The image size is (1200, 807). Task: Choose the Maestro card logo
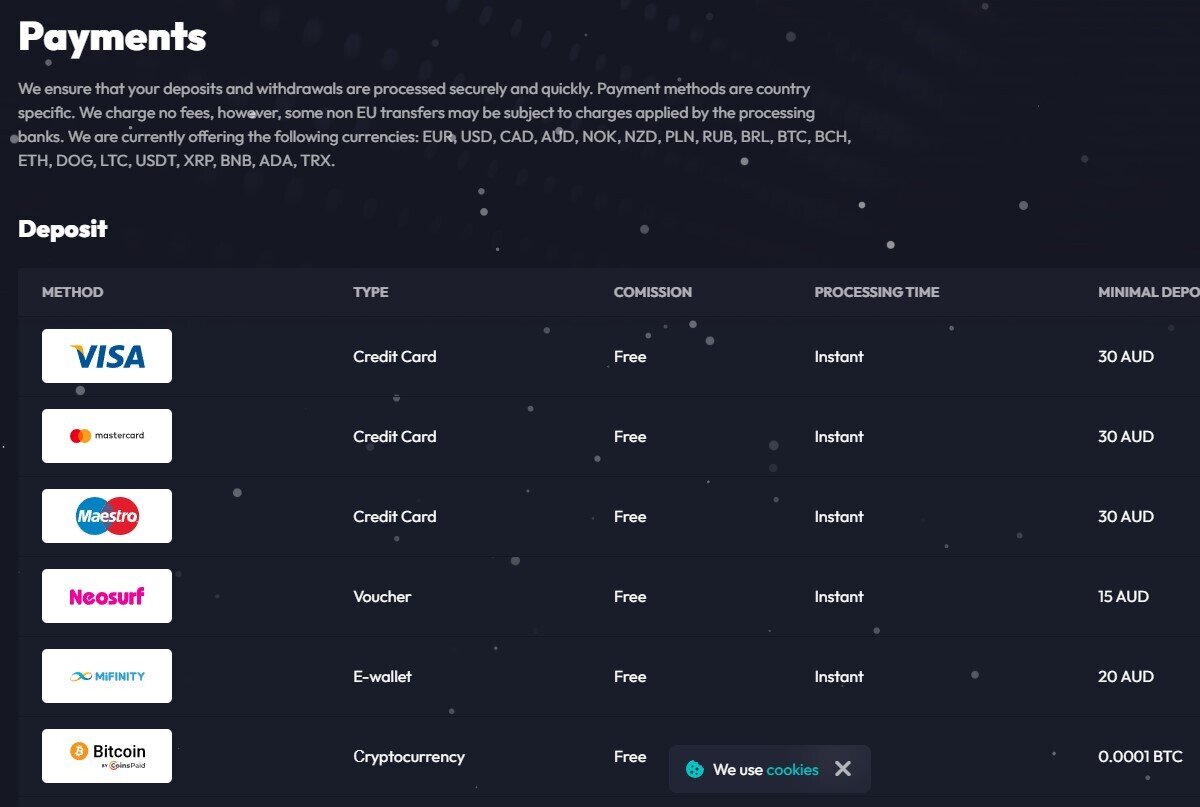(x=107, y=516)
